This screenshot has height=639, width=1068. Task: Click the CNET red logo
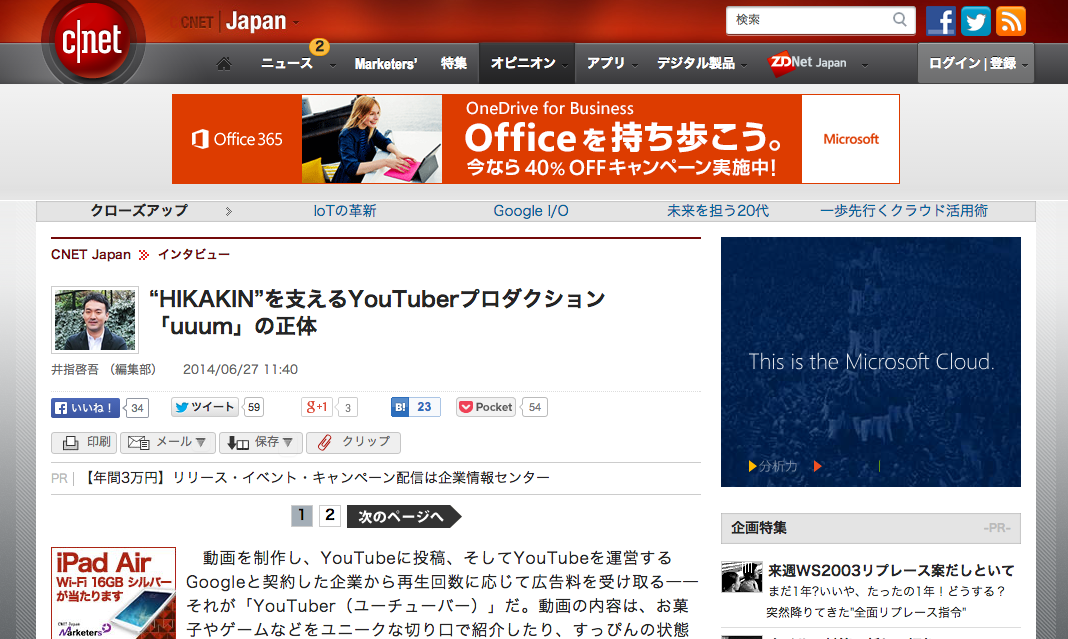tap(93, 40)
